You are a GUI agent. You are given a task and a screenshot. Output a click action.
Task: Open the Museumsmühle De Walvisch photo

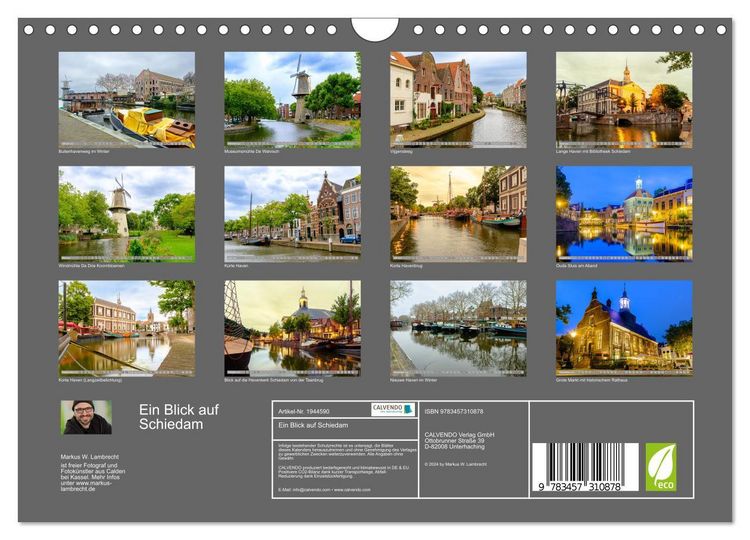pos(292,99)
